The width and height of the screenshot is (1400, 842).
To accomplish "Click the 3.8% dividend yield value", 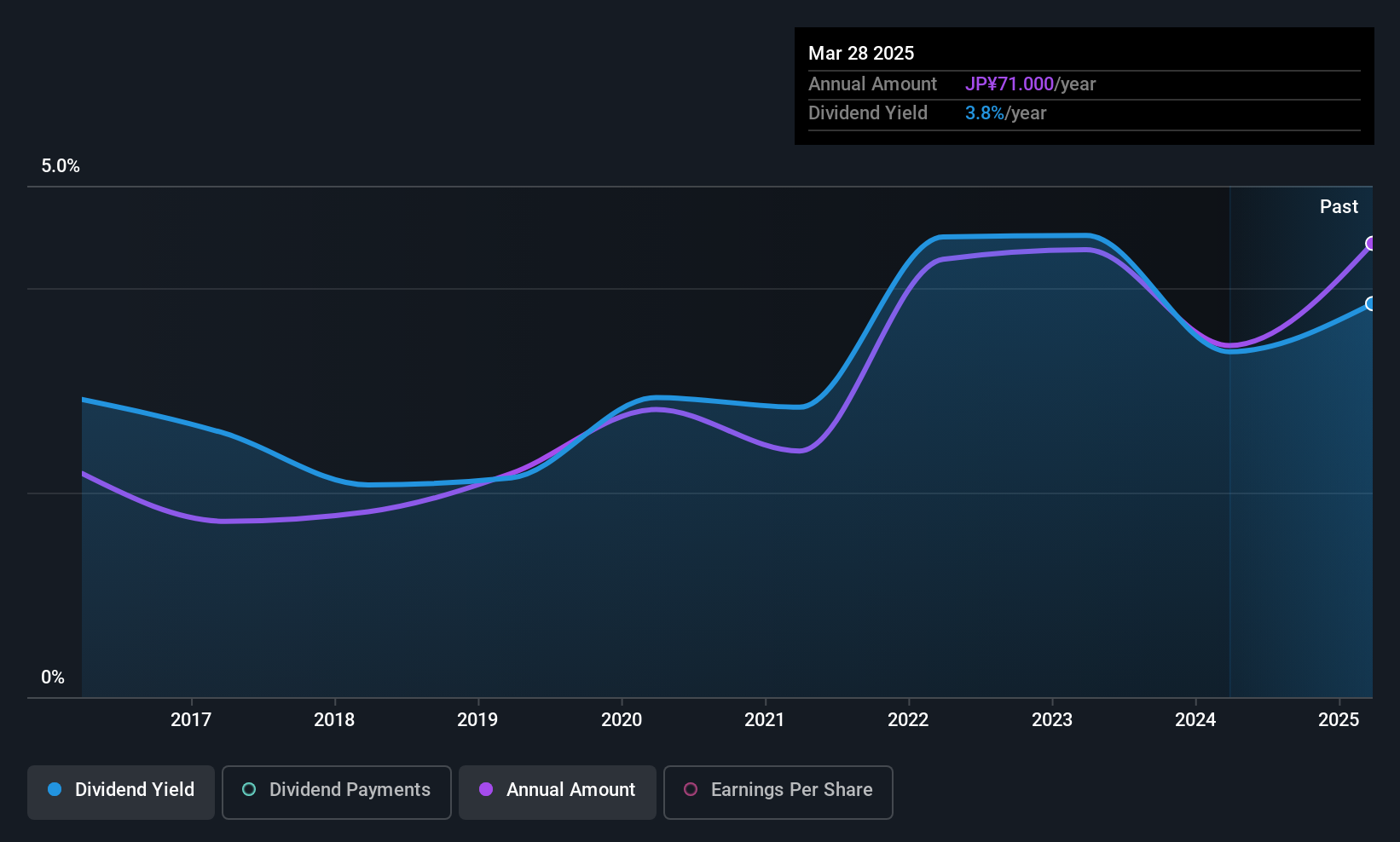I will coord(985,113).
